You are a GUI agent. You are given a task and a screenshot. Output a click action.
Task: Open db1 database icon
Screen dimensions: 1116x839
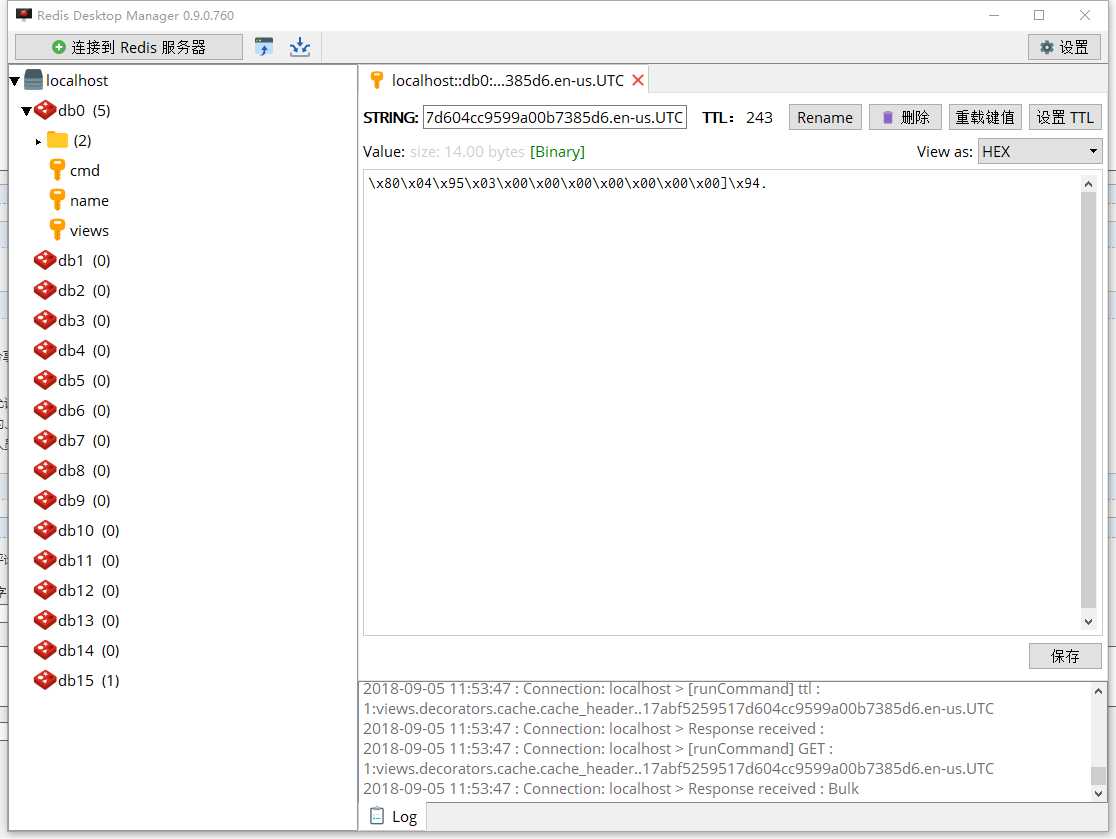(x=45, y=260)
